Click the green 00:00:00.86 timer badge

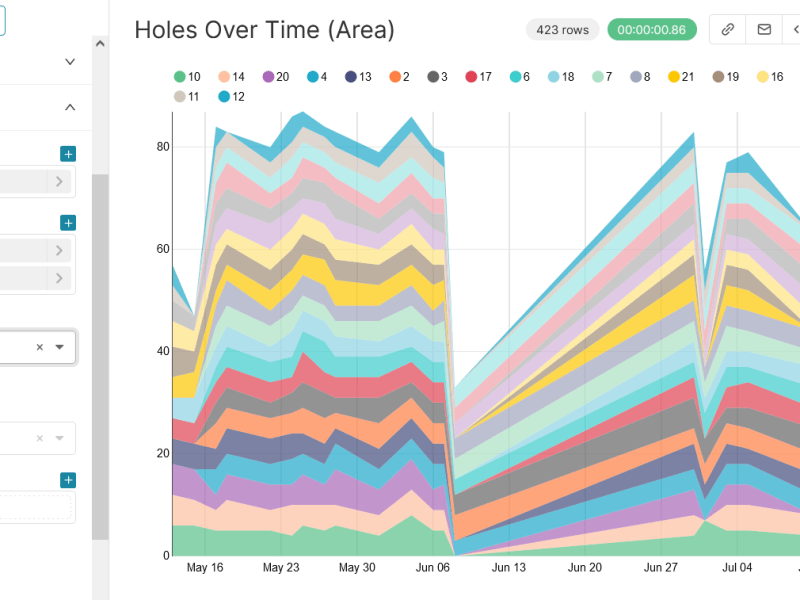651,30
